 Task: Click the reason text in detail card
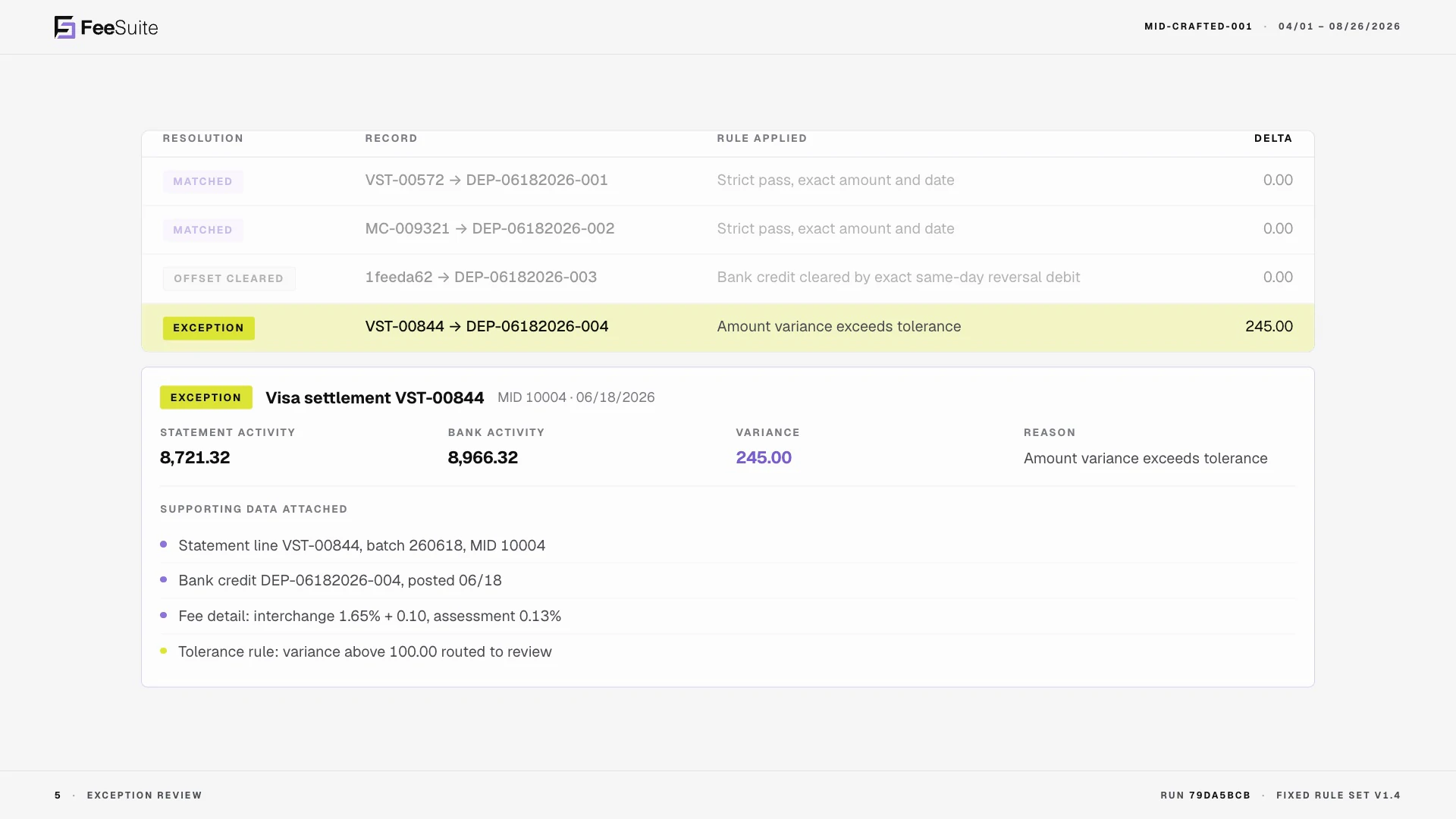(1145, 459)
